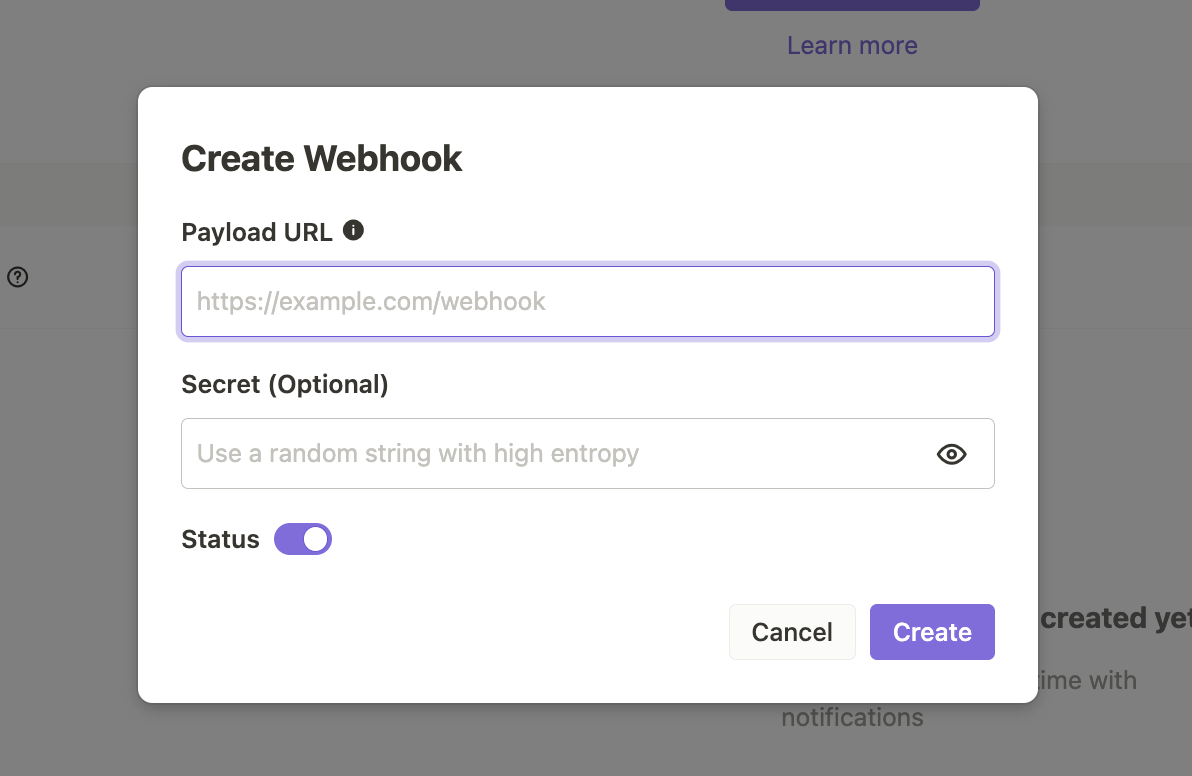Select the https://example.com/webhook placeholder field
The height and width of the screenshot is (776, 1192).
point(588,301)
